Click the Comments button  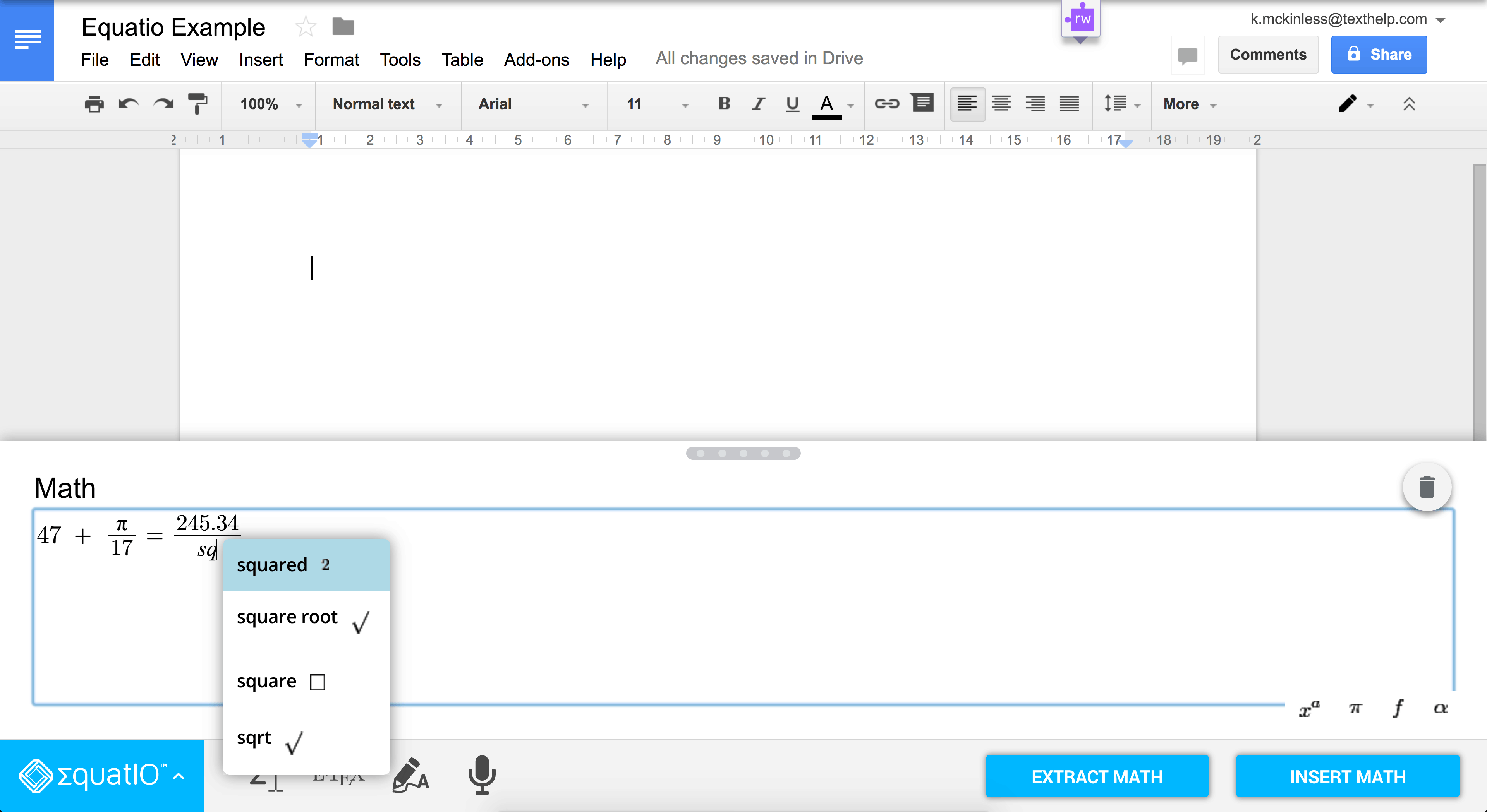[1268, 55]
